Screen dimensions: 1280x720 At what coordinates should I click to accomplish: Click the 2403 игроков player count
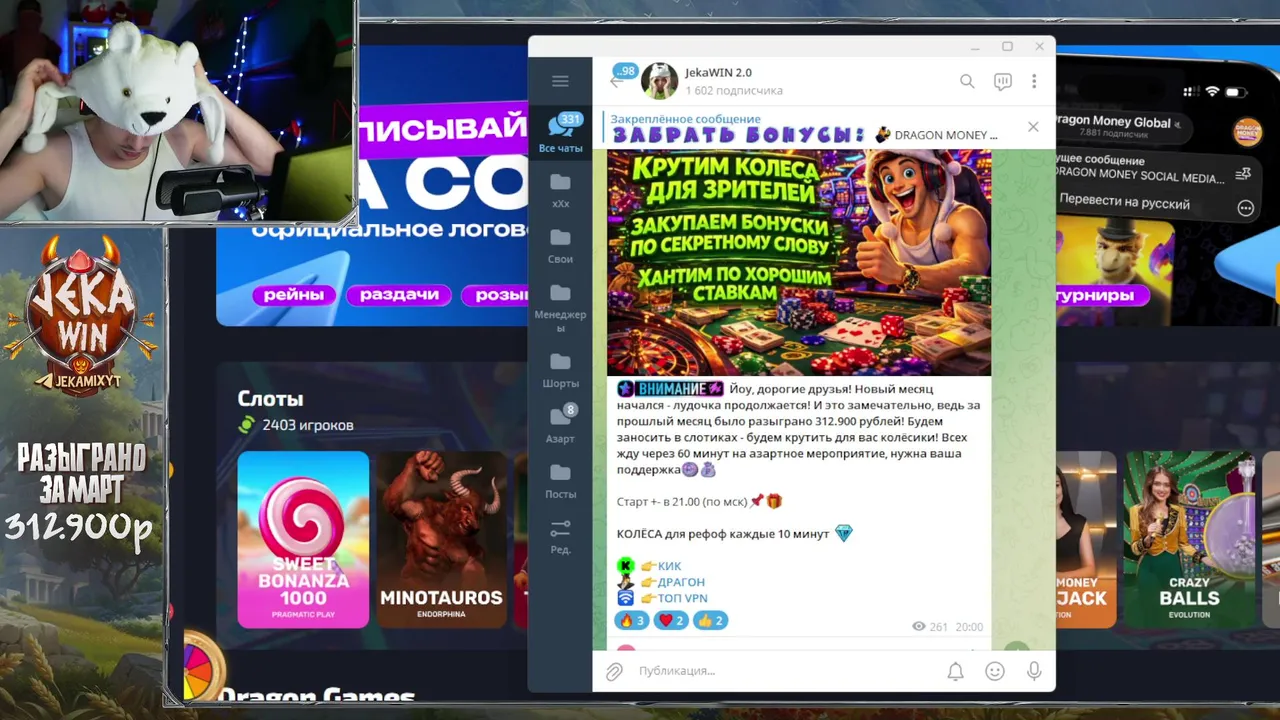308,425
